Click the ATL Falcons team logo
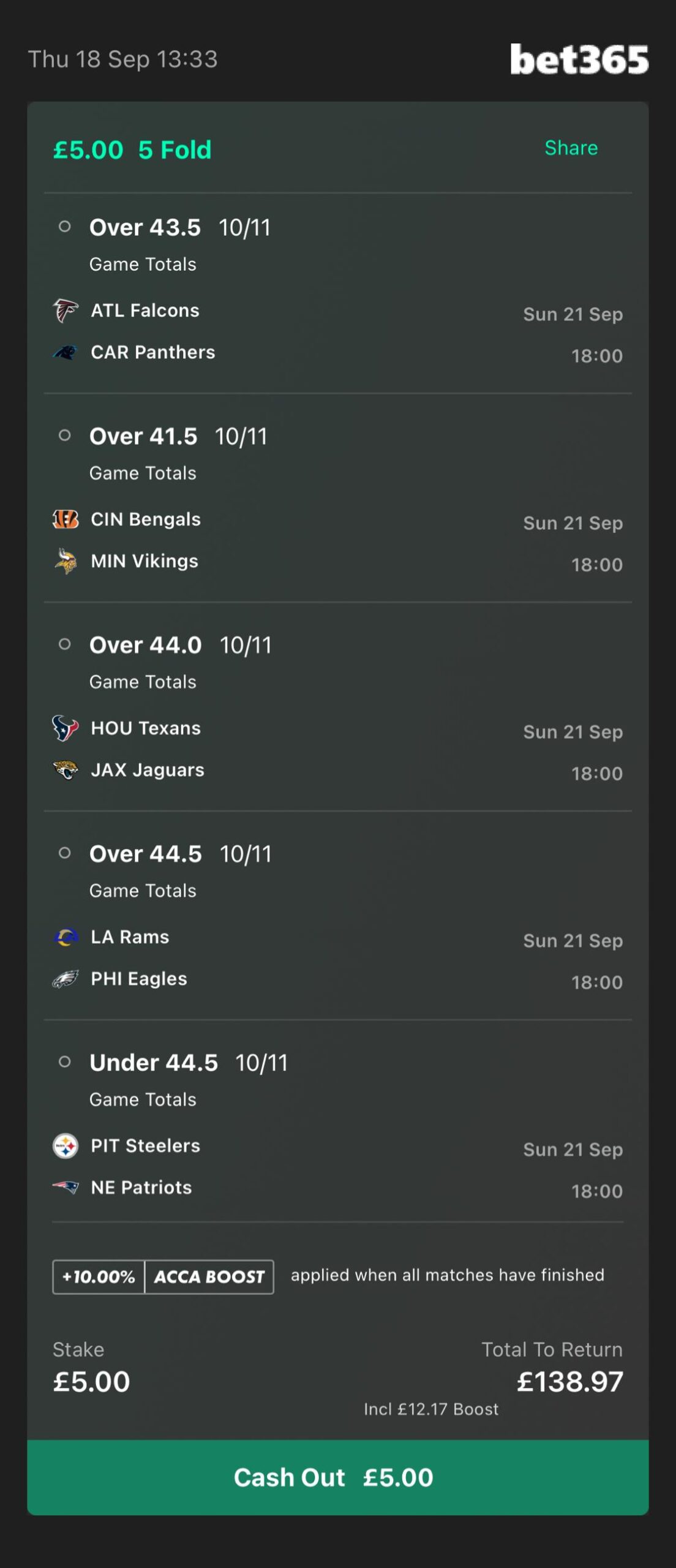 coord(66,311)
